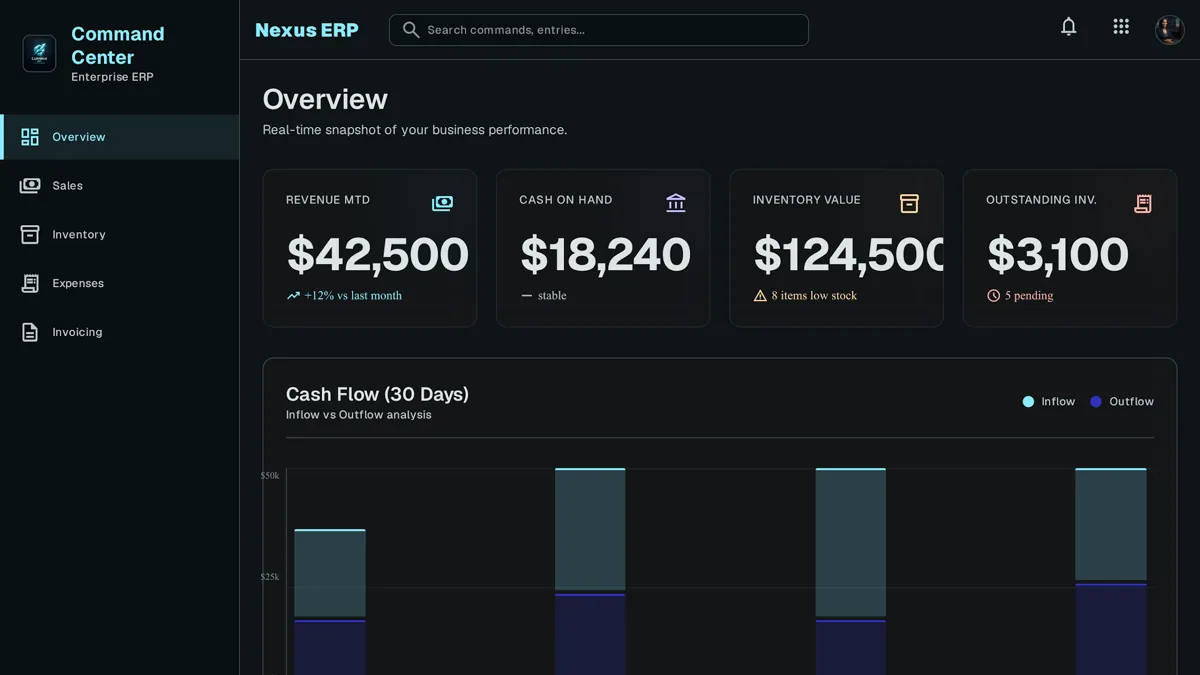Click the Enterprise ERP subtitle
Viewport: 1200px width, 675px height.
click(x=112, y=77)
